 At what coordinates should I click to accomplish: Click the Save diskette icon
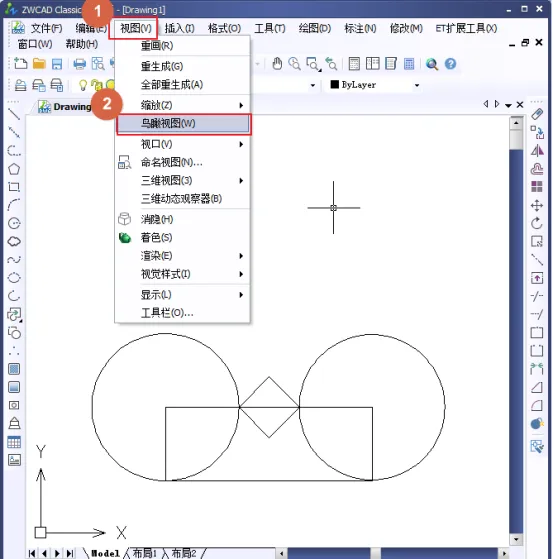pos(57,64)
